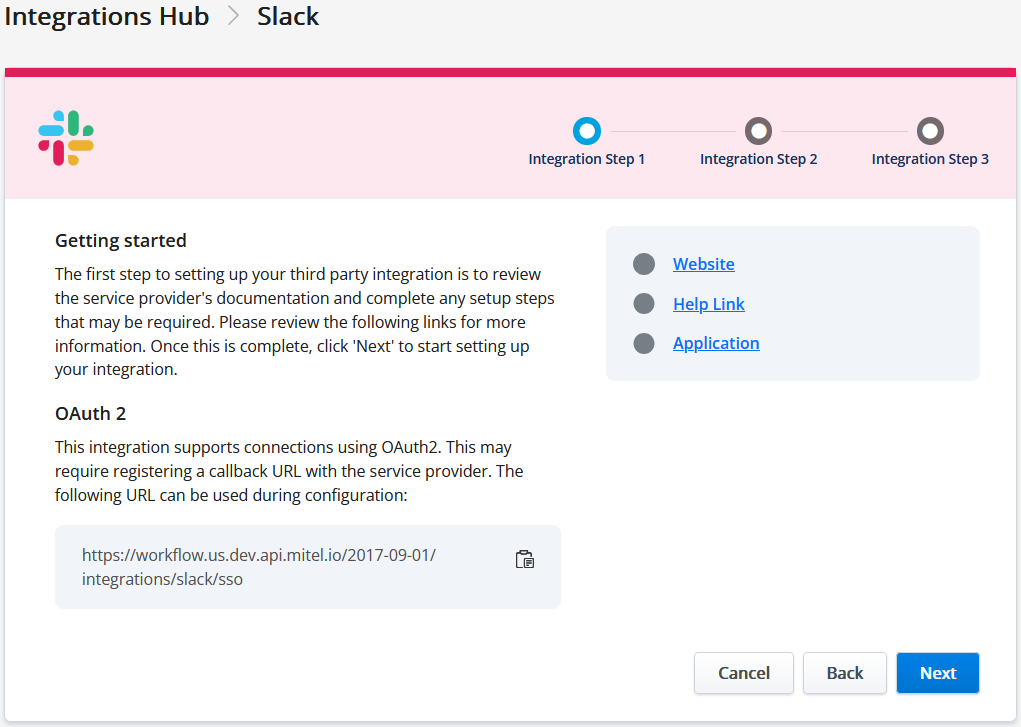Screen dimensions: 1021x727
Task: Jump to the Integration Step 2 circle
Action: click(x=758, y=131)
